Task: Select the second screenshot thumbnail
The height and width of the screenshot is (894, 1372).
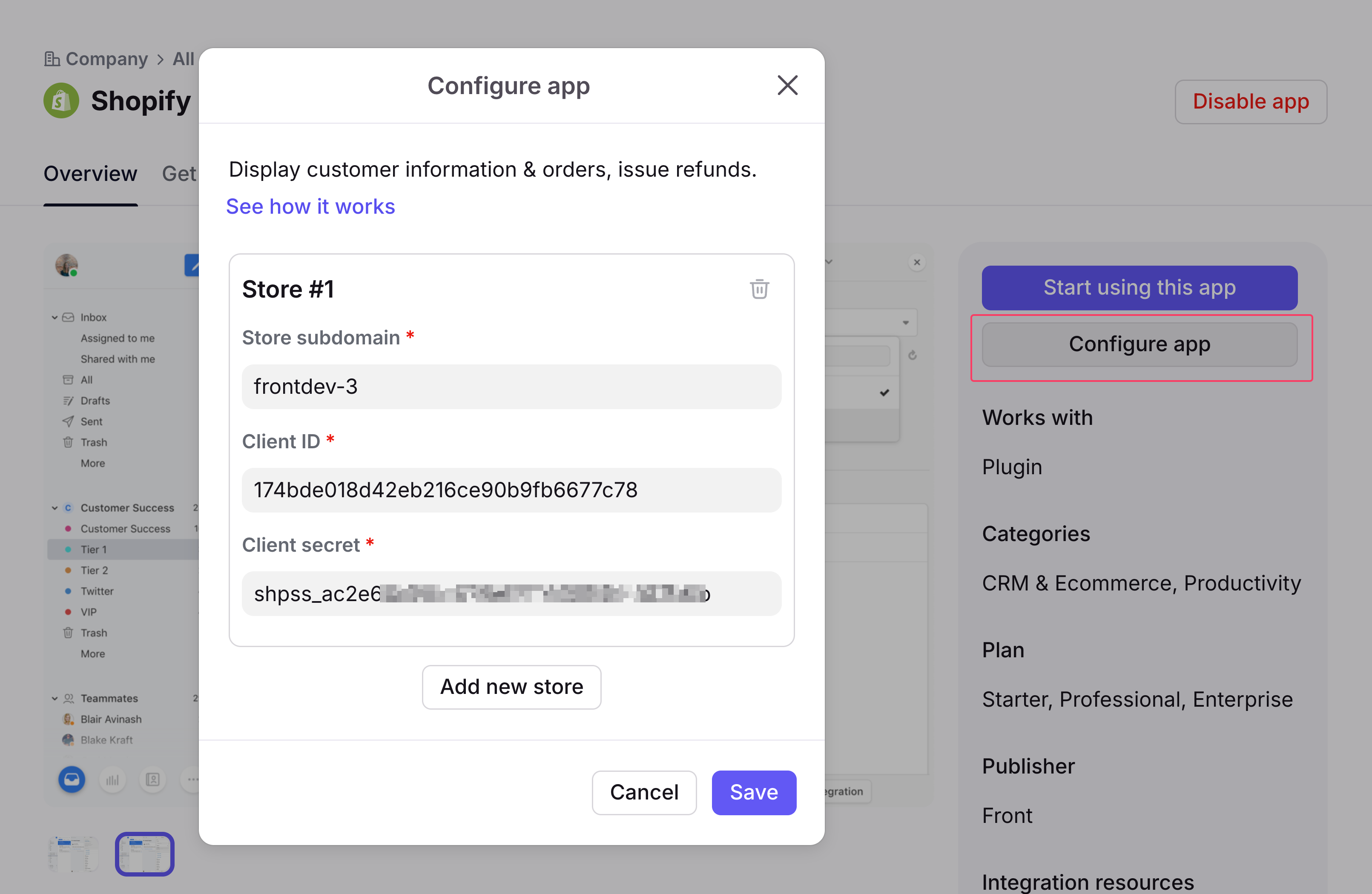Action: [144, 854]
